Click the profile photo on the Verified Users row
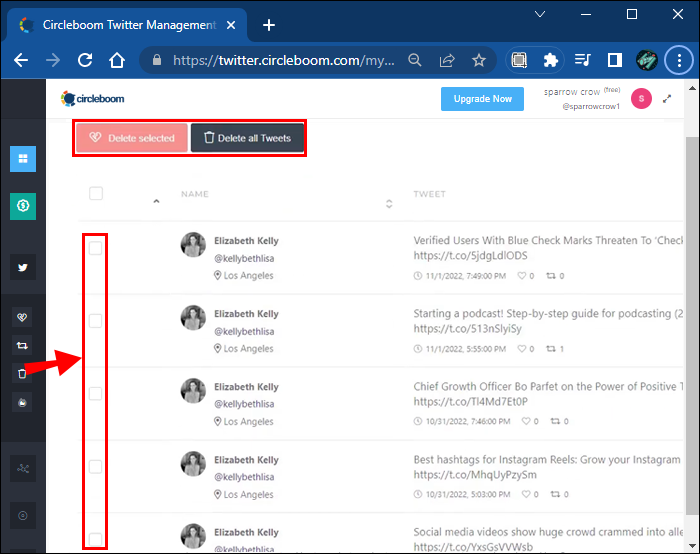 193,245
